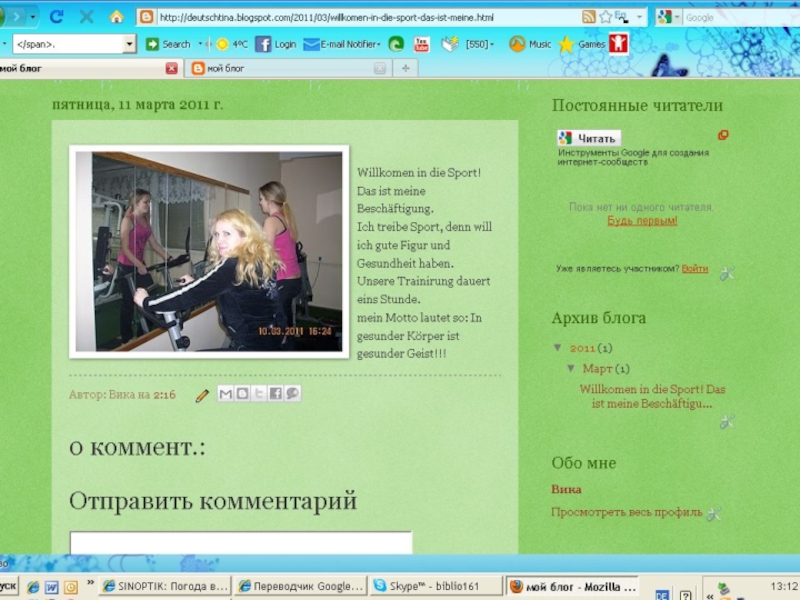Open YouTube from the toolbar icon
The image size is (800, 600).
(x=422, y=44)
